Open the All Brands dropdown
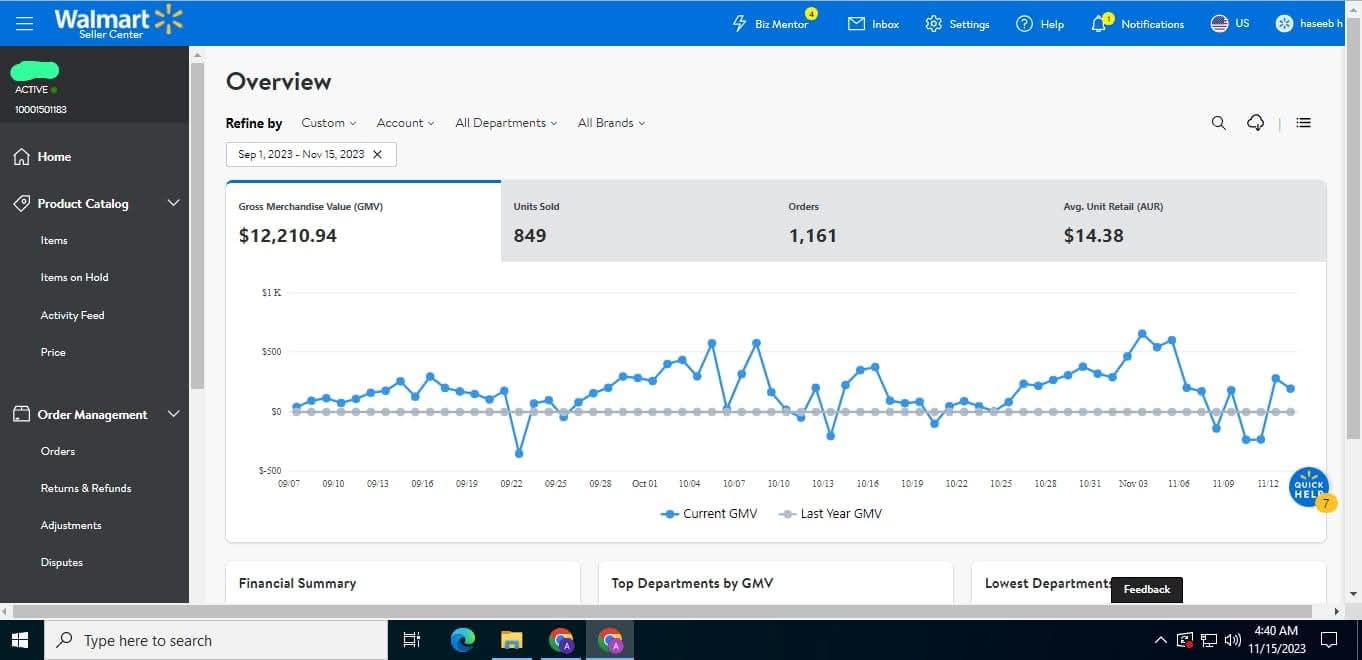The image size is (1362, 660). [611, 123]
